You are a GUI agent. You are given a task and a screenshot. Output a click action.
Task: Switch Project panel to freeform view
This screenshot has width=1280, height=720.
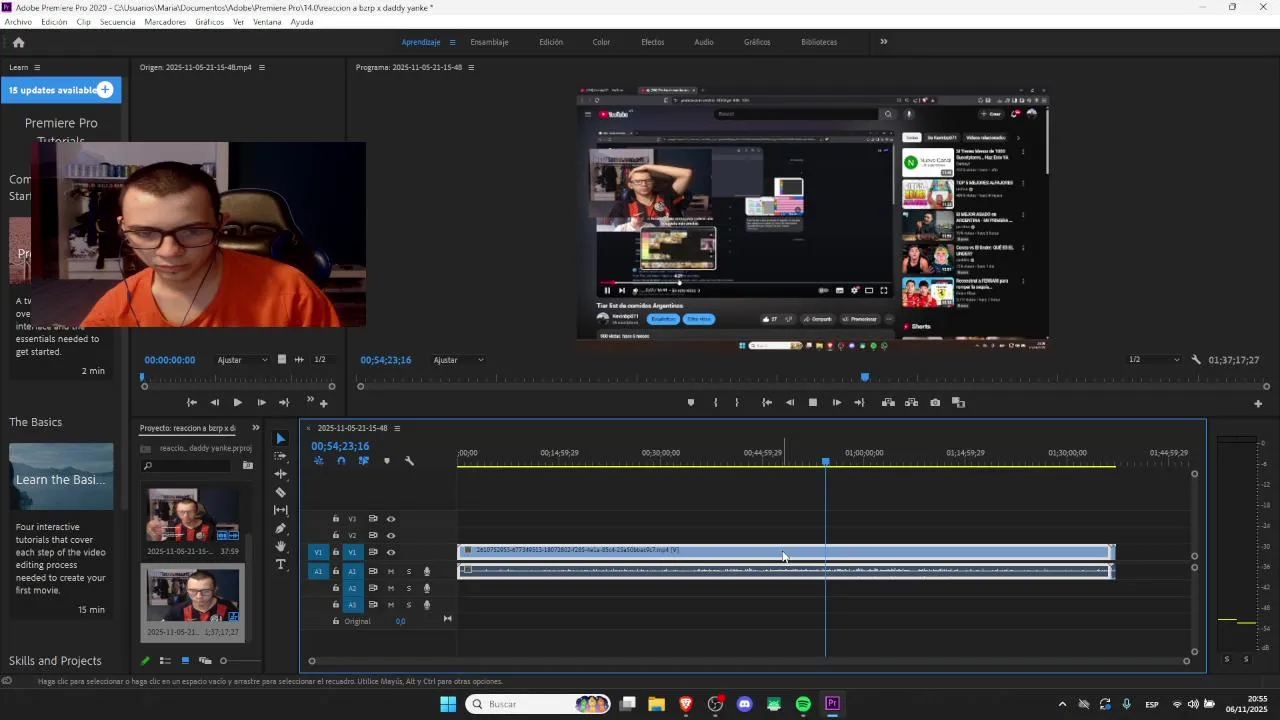coord(205,660)
